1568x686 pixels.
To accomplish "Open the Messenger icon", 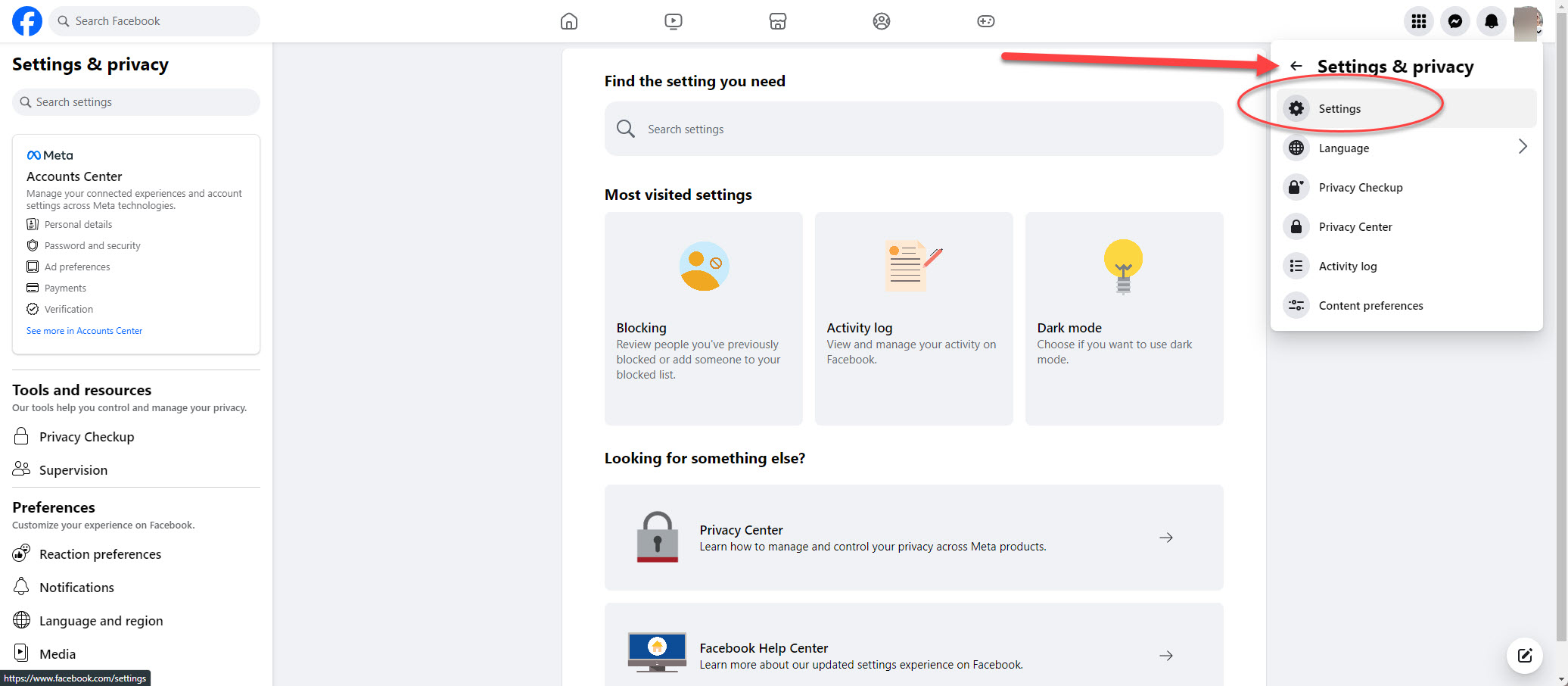I will 1454,21.
